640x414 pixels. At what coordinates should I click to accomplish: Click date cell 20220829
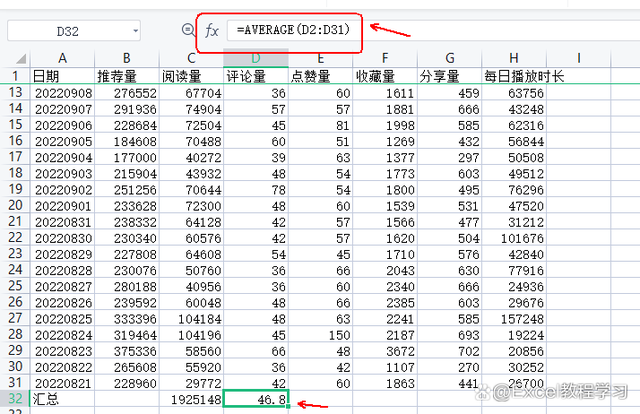[x=62, y=254]
